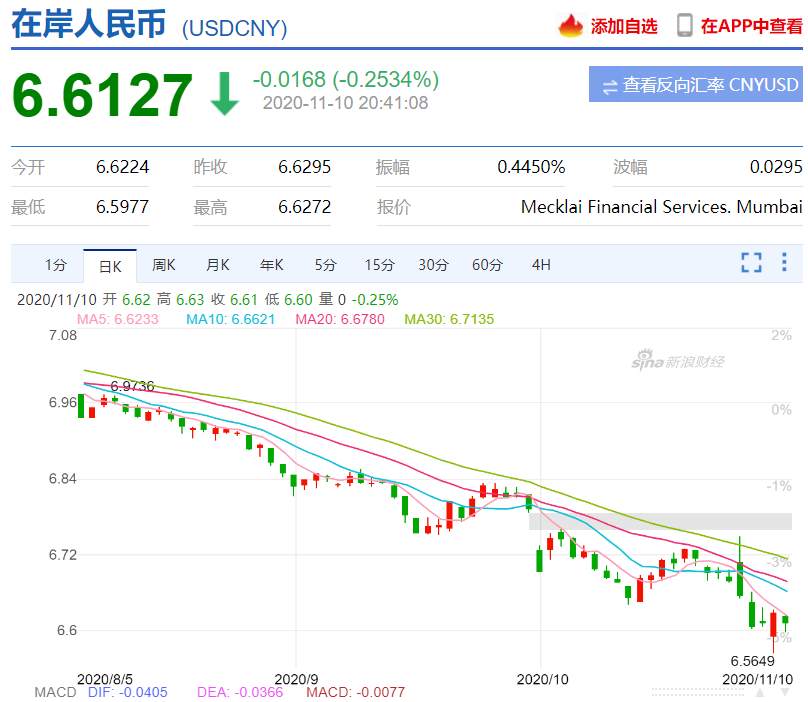Click the 6.5649 low price label on chart
Screen dimensions: 808x702
(752, 661)
